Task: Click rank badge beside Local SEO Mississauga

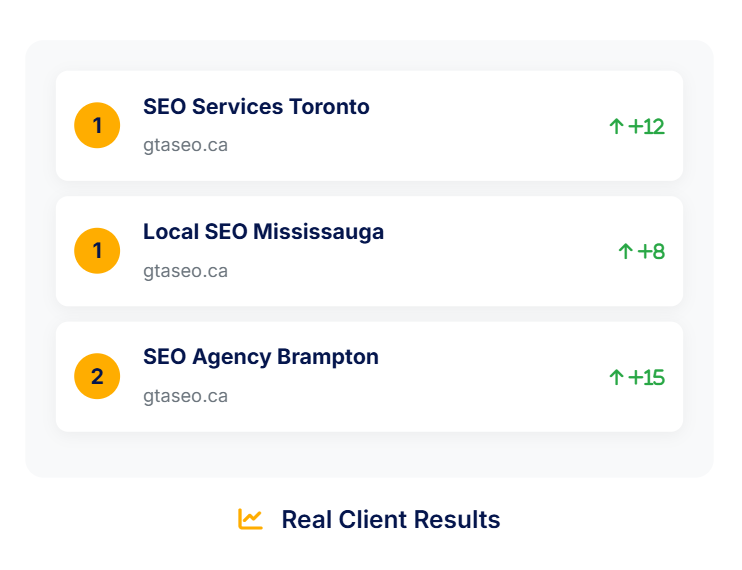Action: pyautogui.click(x=97, y=251)
